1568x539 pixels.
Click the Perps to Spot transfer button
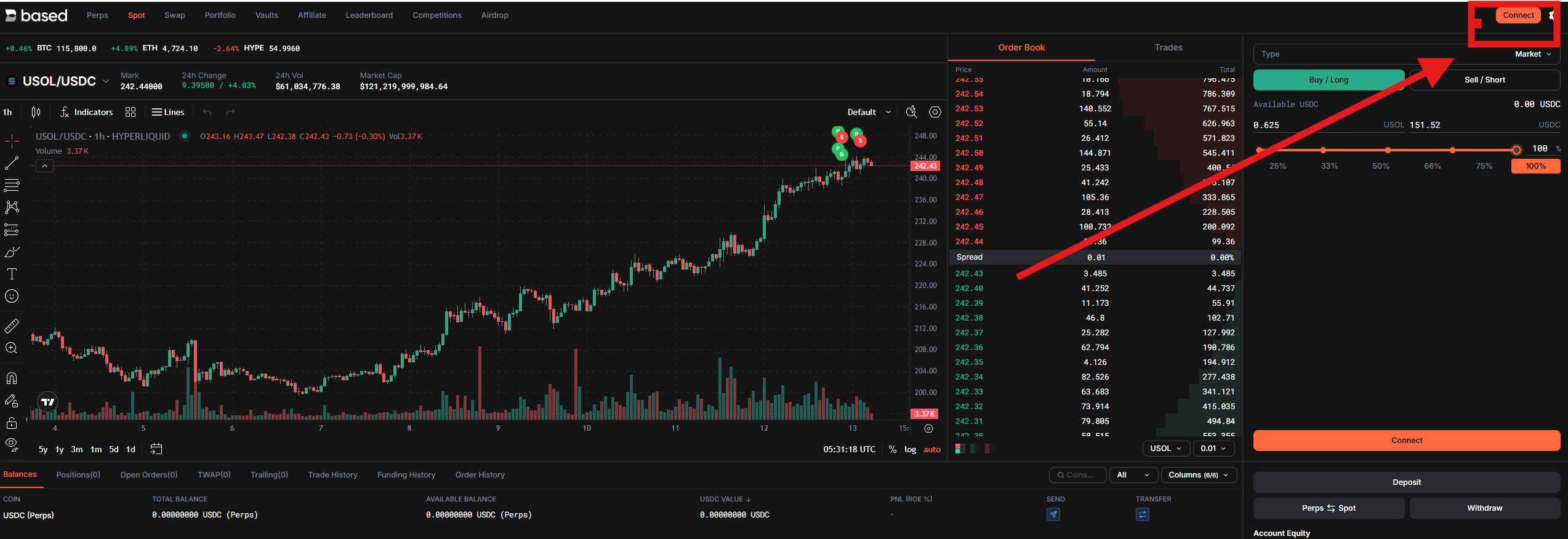1329,508
